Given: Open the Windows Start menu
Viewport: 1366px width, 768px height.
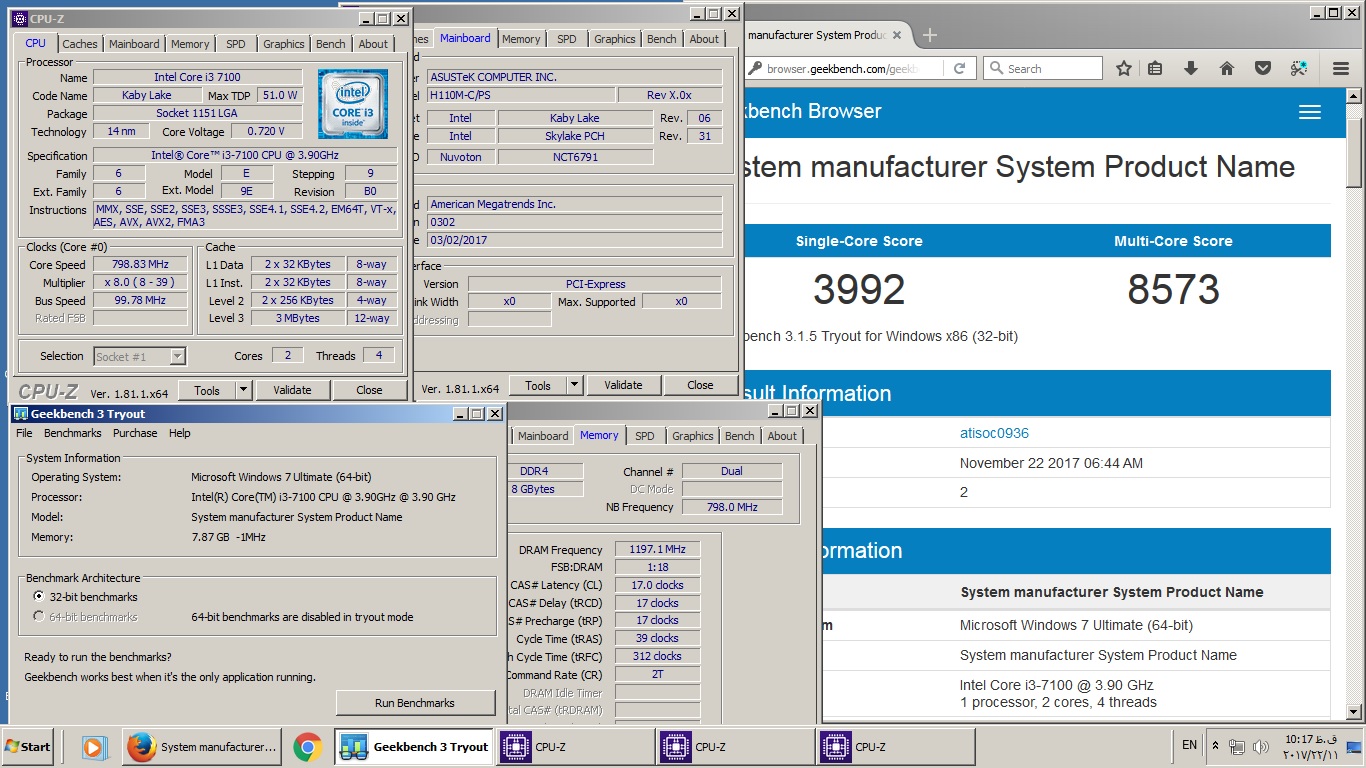Looking at the screenshot, I should tap(27, 746).
